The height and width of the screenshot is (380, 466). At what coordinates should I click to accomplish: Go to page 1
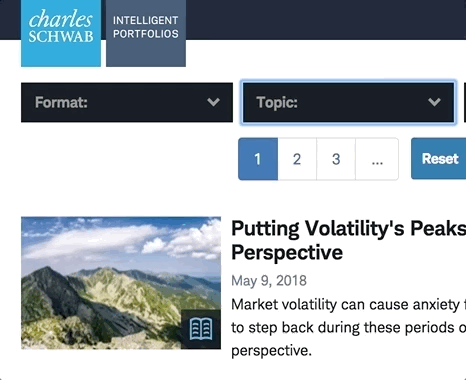258,159
